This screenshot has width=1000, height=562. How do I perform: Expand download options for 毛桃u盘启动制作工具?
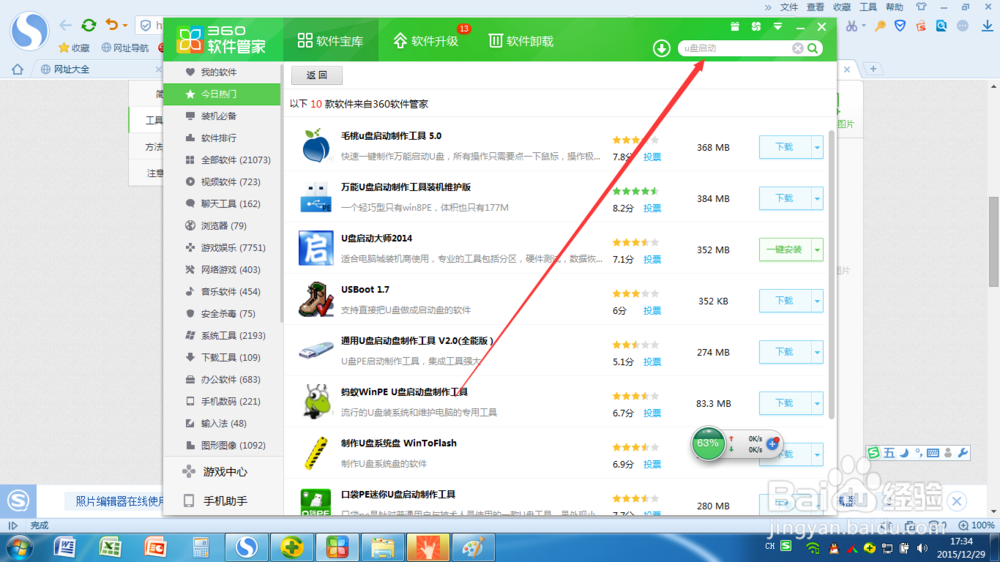pos(817,147)
